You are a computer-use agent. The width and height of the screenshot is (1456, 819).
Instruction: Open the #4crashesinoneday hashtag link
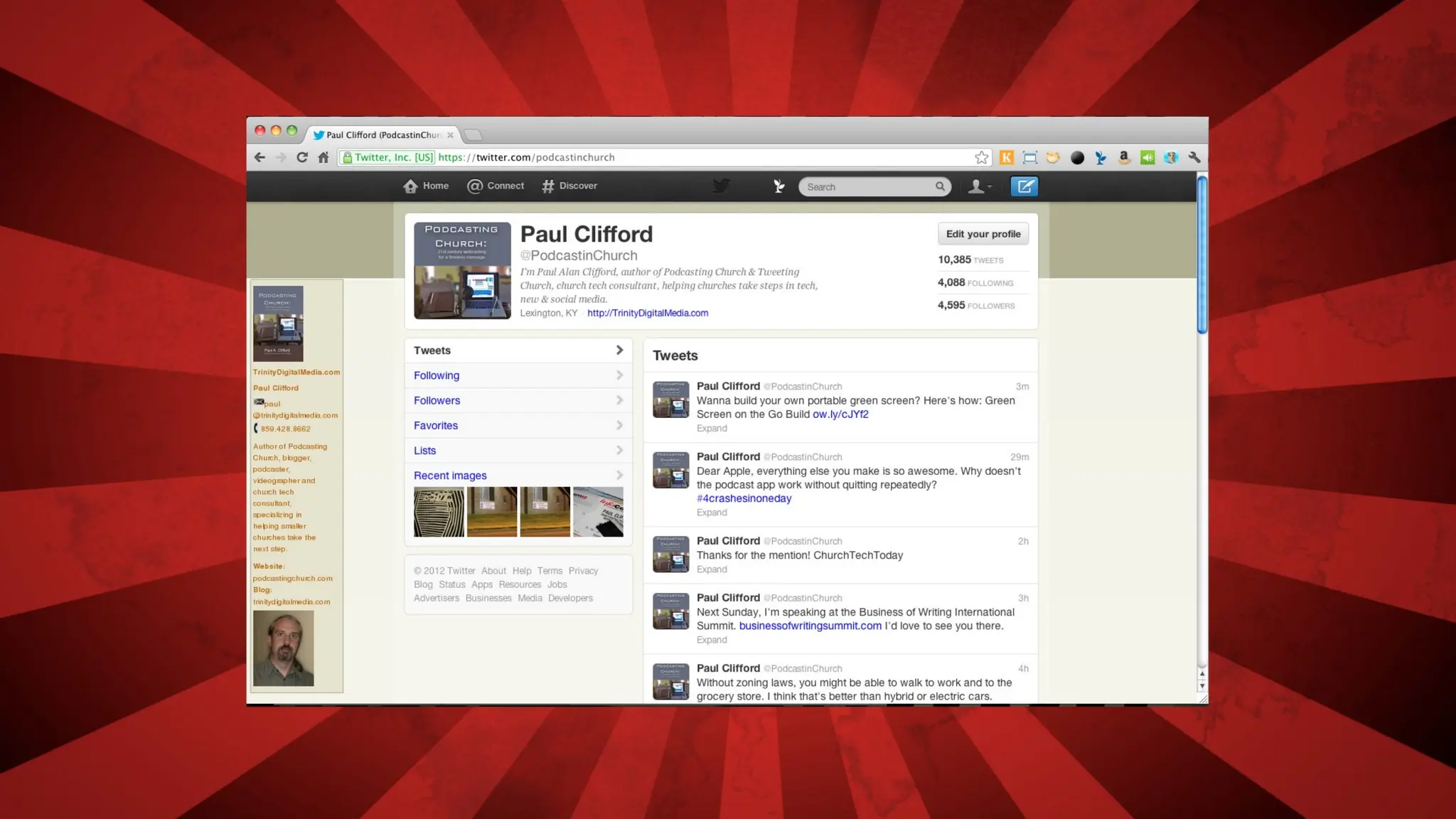[744, 498]
